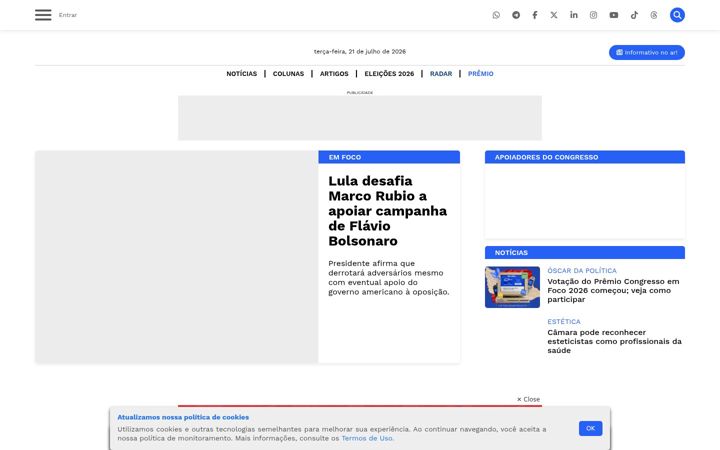Click the date terça-feira, 21 de julho
720x450 pixels.
[x=360, y=51]
